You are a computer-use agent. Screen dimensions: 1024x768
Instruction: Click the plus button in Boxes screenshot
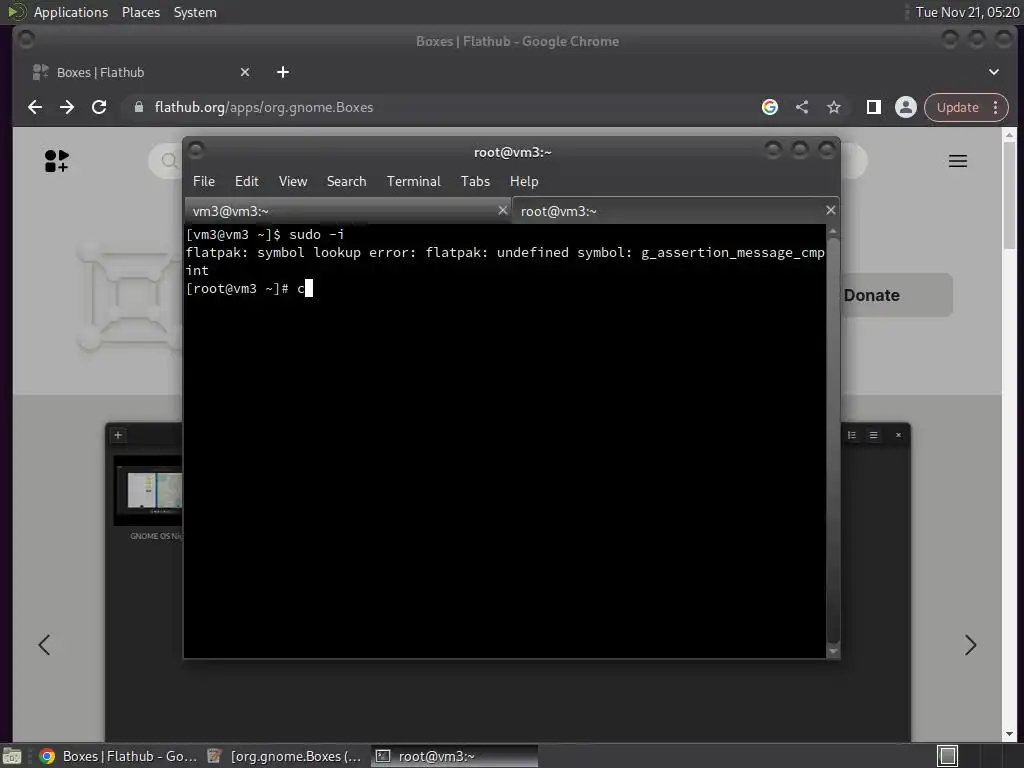click(x=118, y=435)
